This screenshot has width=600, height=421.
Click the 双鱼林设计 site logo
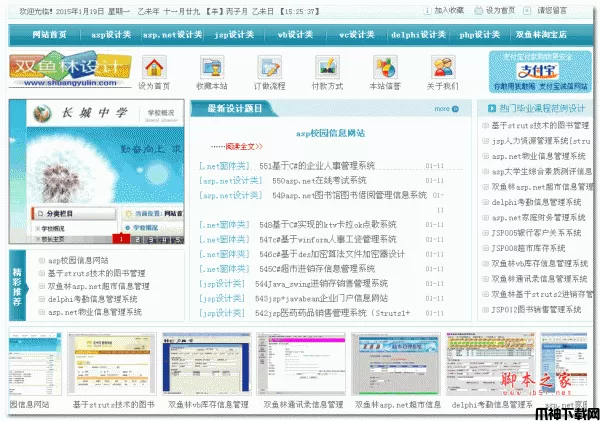[70, 69]
